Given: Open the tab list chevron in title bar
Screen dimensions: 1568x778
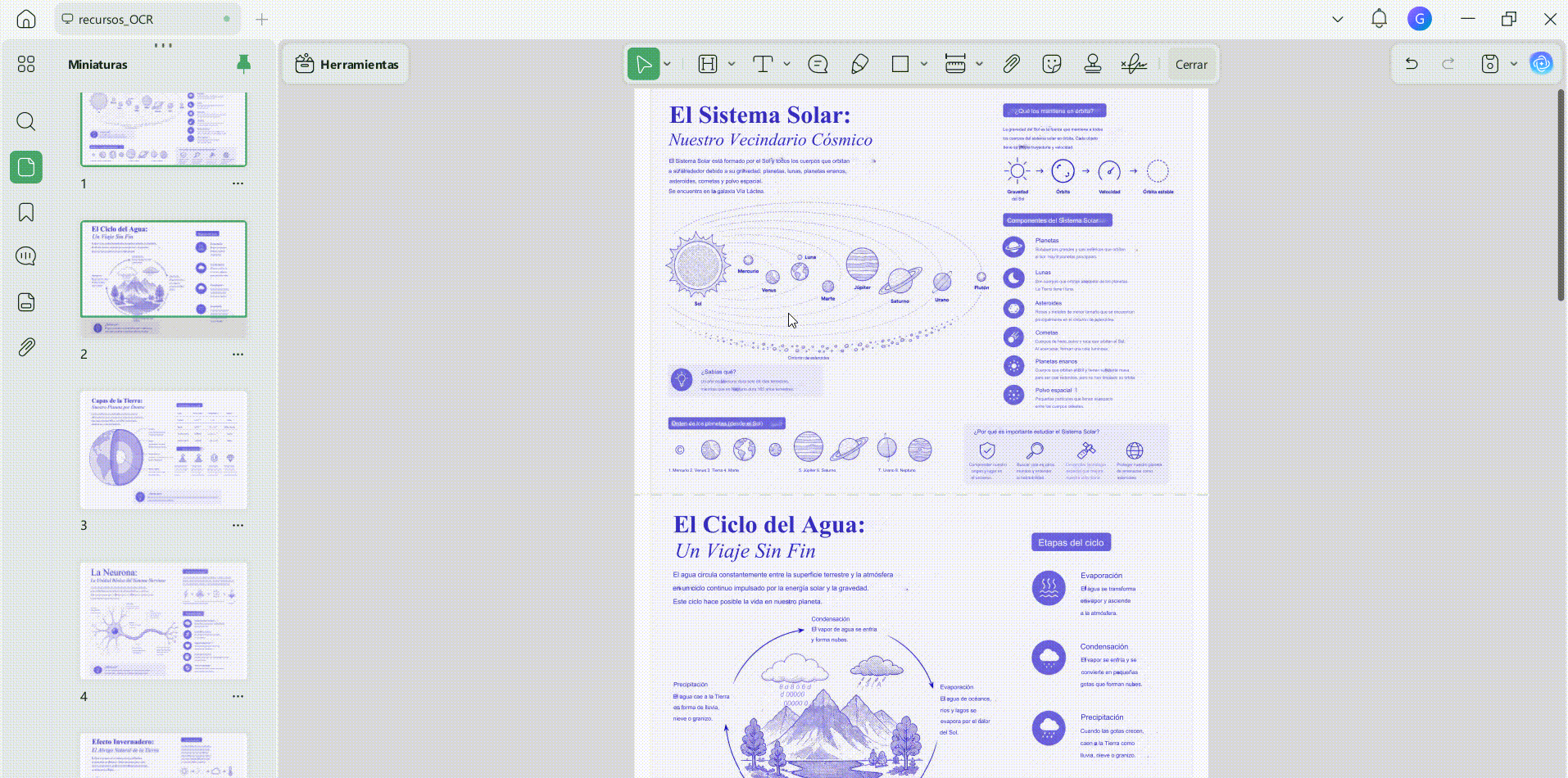Looking at the screenshot, I should point(1338,19).
